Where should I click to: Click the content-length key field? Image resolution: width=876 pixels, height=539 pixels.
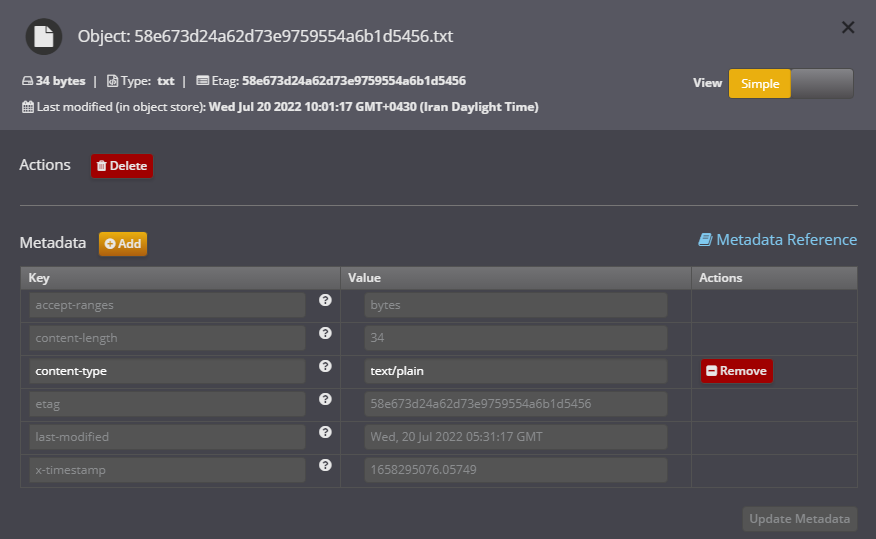167,338
